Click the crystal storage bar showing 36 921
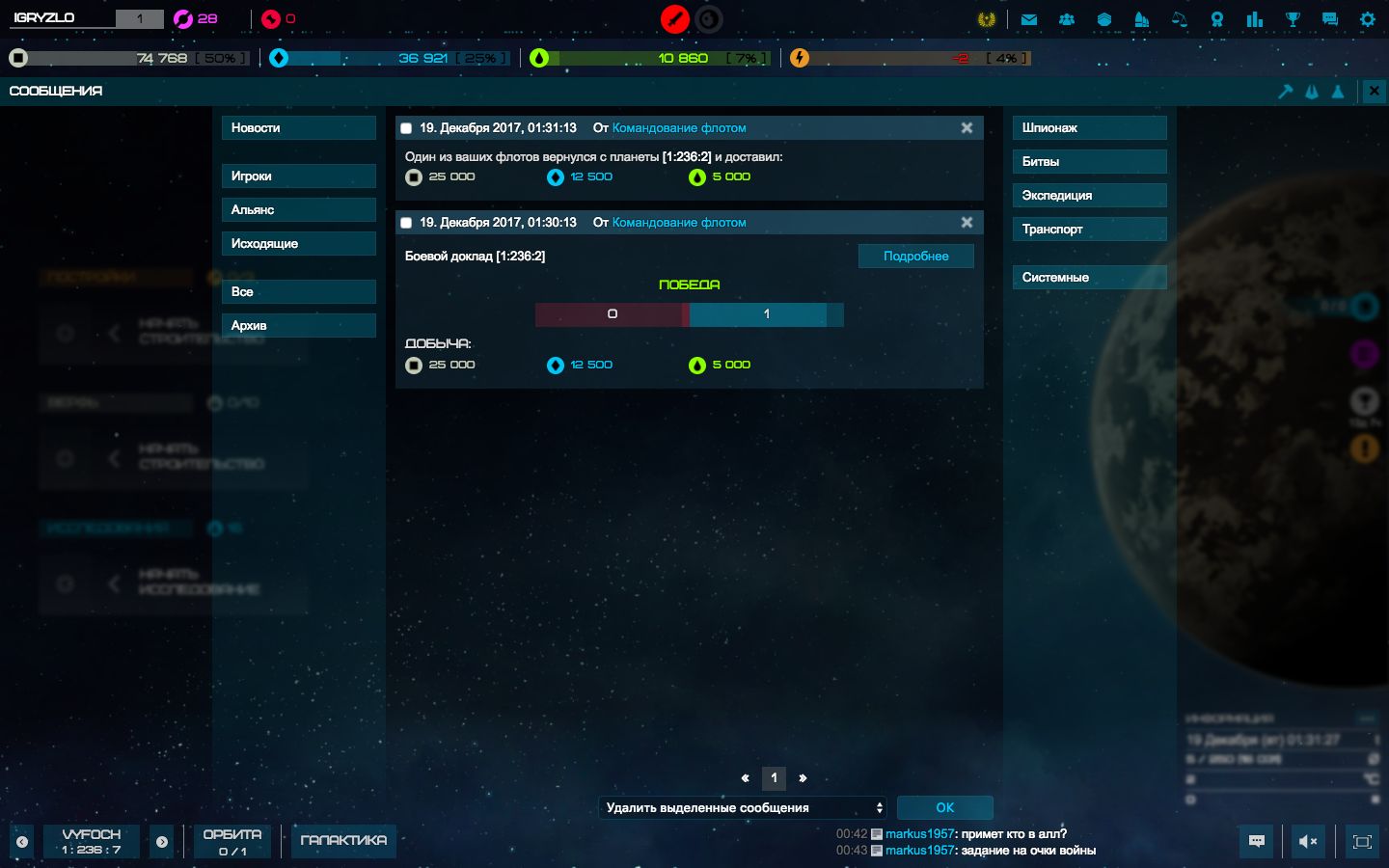Screen dimensions: 1389x868 400,58
